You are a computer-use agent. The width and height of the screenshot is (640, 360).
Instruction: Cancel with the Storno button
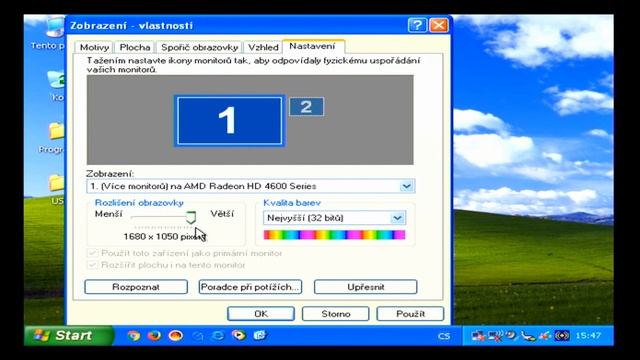(x=336, y=314)
